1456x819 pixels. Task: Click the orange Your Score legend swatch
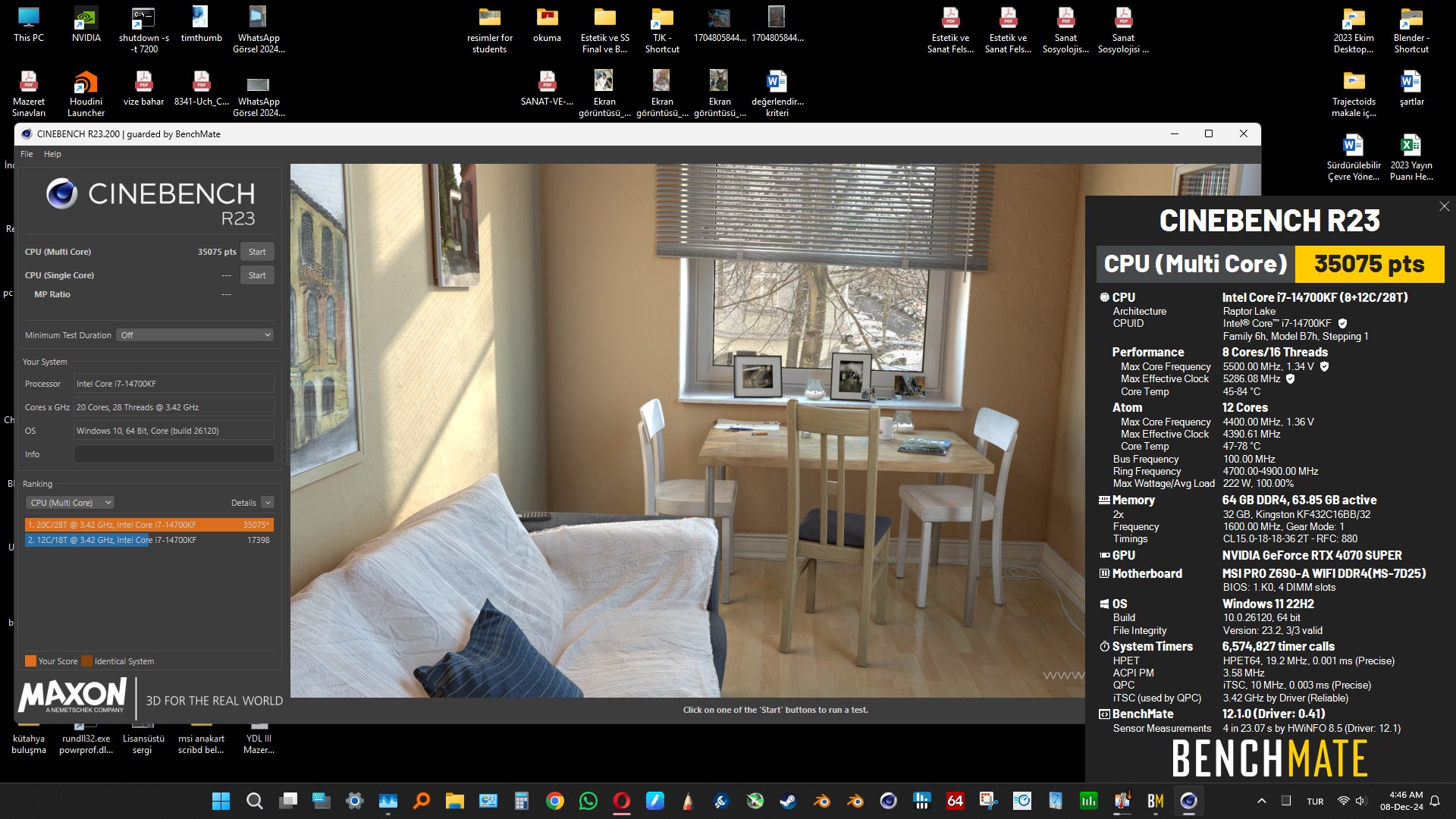click(30, 661)
